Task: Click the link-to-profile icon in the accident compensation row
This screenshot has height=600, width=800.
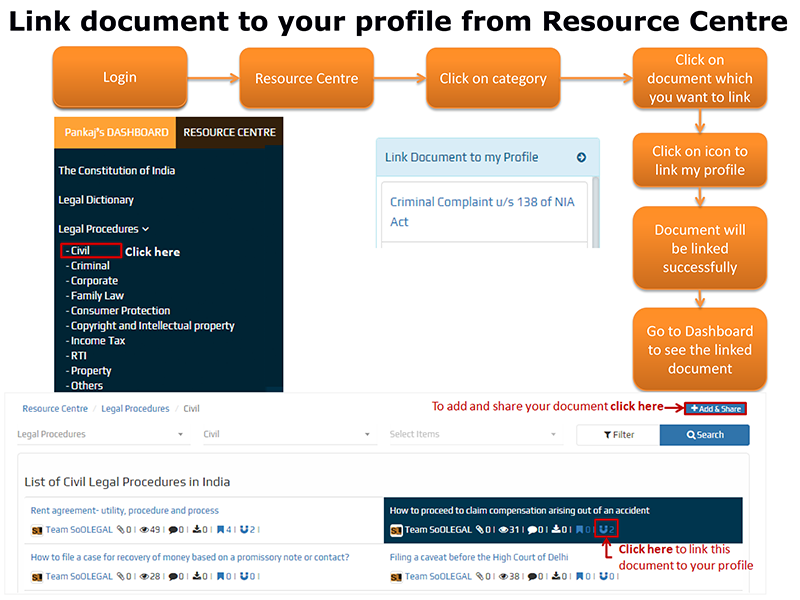Action: pos(602,530)
